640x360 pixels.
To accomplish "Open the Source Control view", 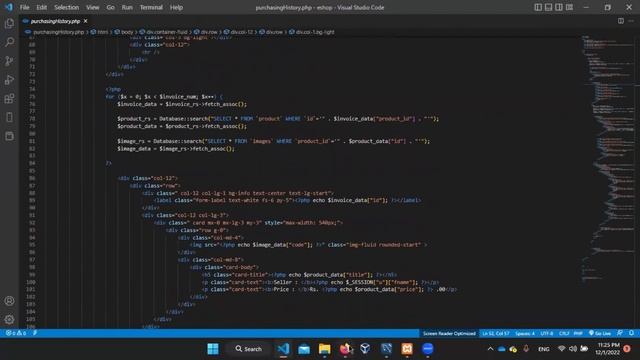I will tap(9, 61).
